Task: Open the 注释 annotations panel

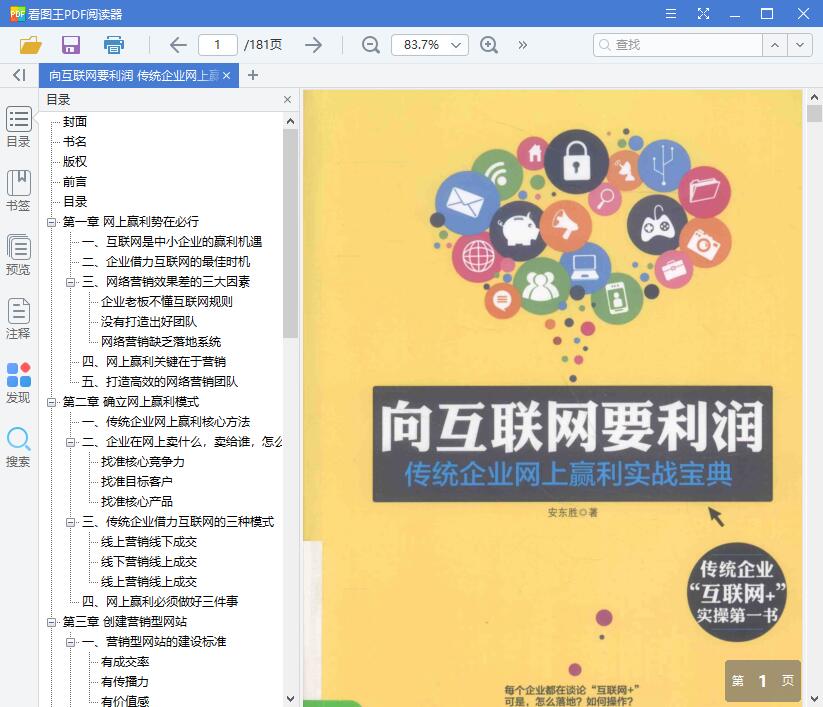Action: point(18,319)
